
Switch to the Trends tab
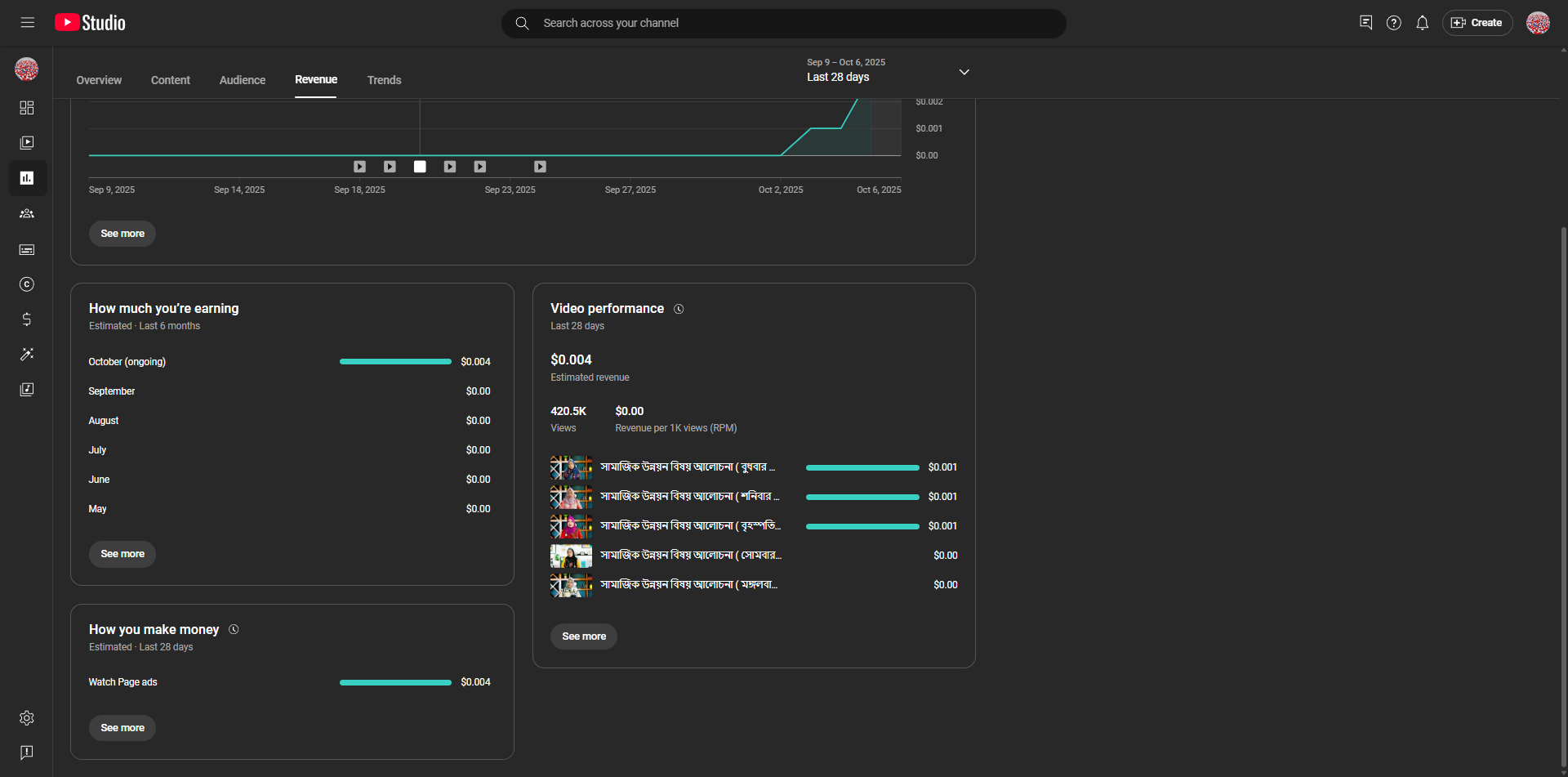(384, 80)
